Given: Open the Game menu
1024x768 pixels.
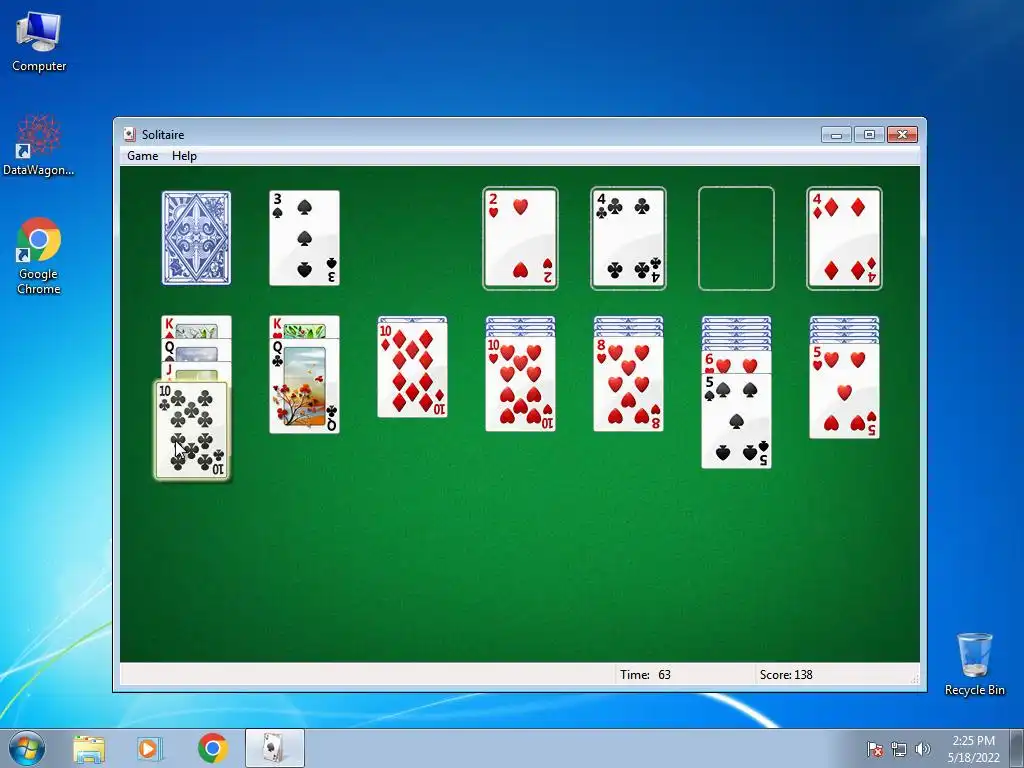Looking at the screenshot, I should [142, 156].
